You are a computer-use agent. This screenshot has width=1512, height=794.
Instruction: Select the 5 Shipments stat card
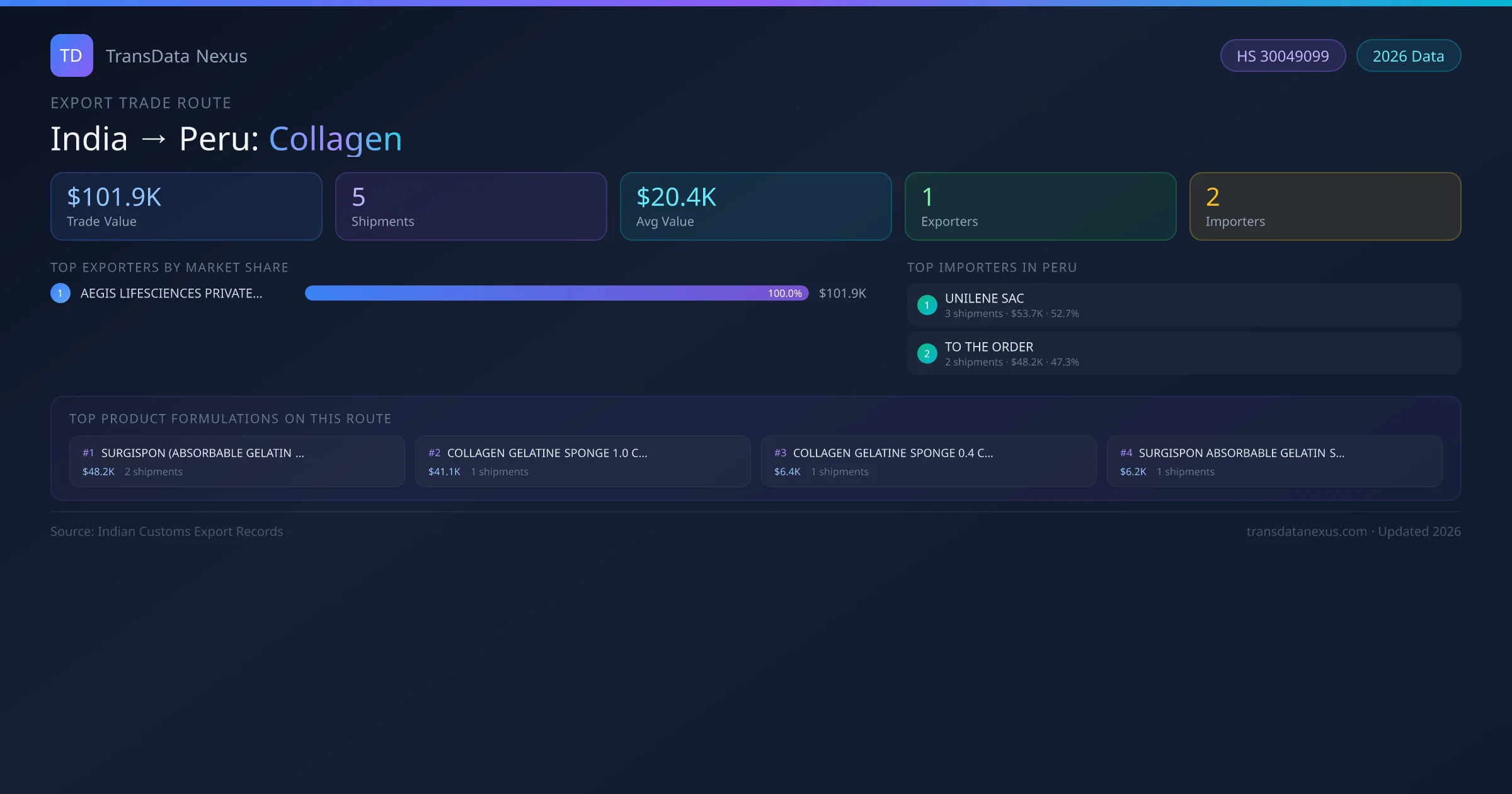[471, 207]
